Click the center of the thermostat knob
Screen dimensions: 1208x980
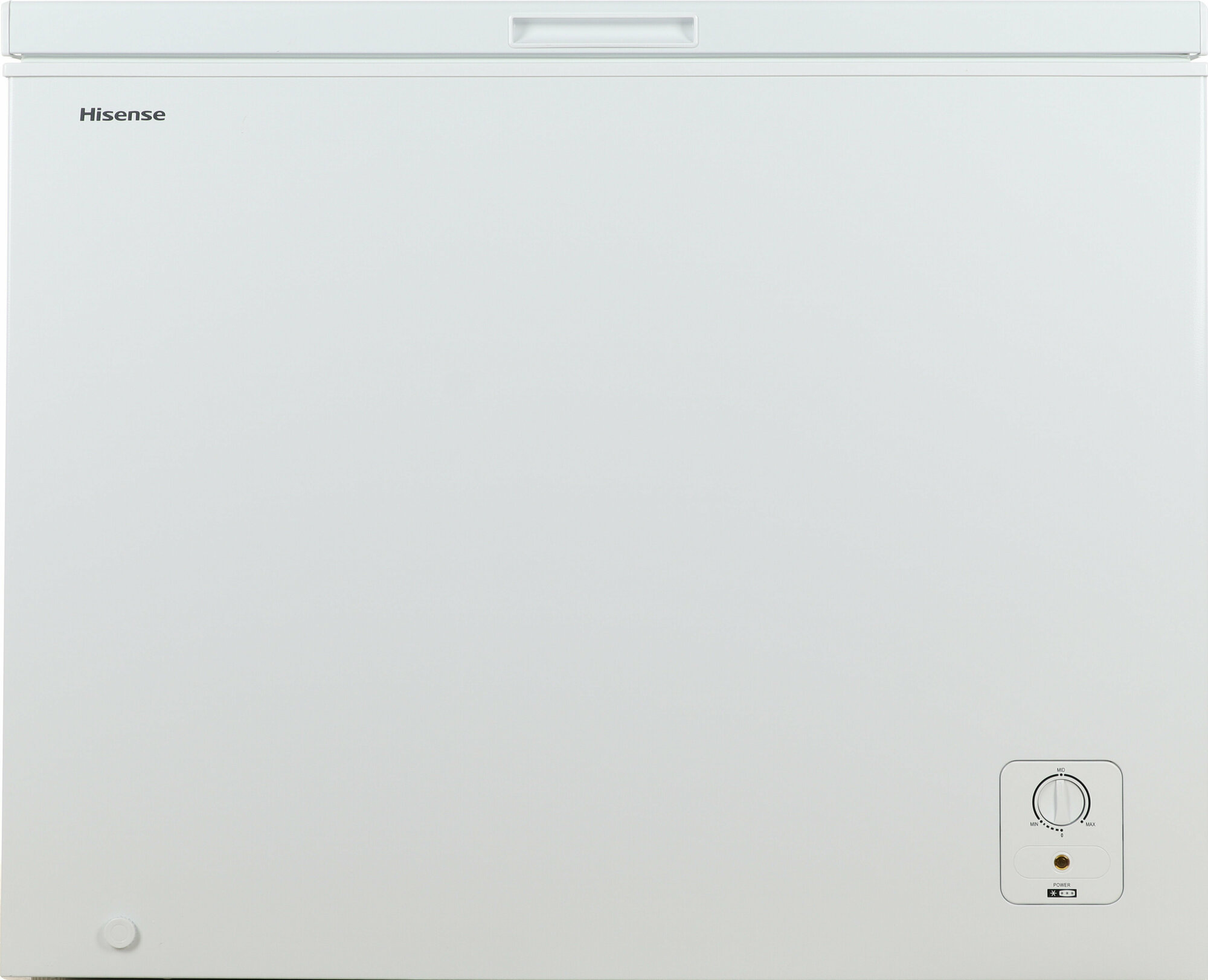pyautogui.click(x=1061, y=802)
